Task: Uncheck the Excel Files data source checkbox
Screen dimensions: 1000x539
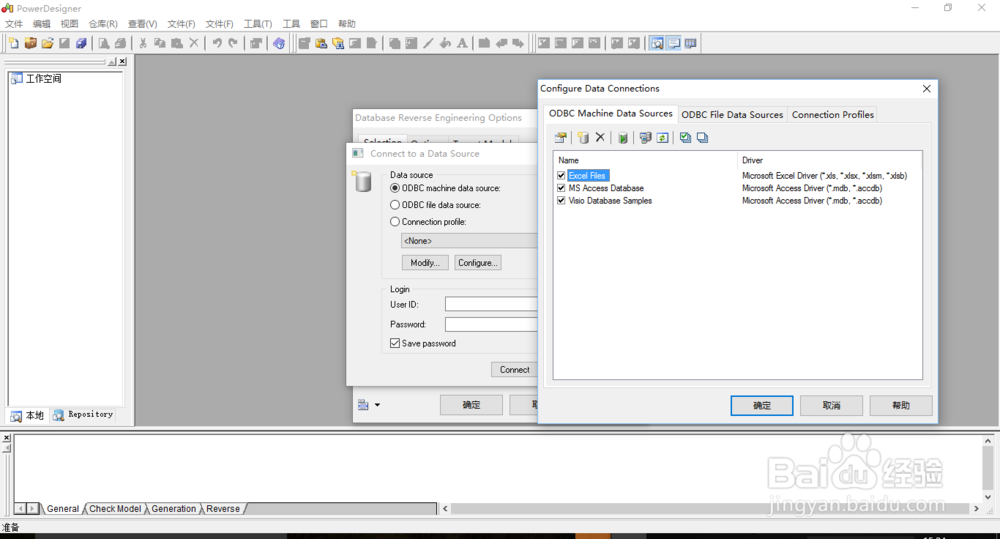Action: click(561, 175)
